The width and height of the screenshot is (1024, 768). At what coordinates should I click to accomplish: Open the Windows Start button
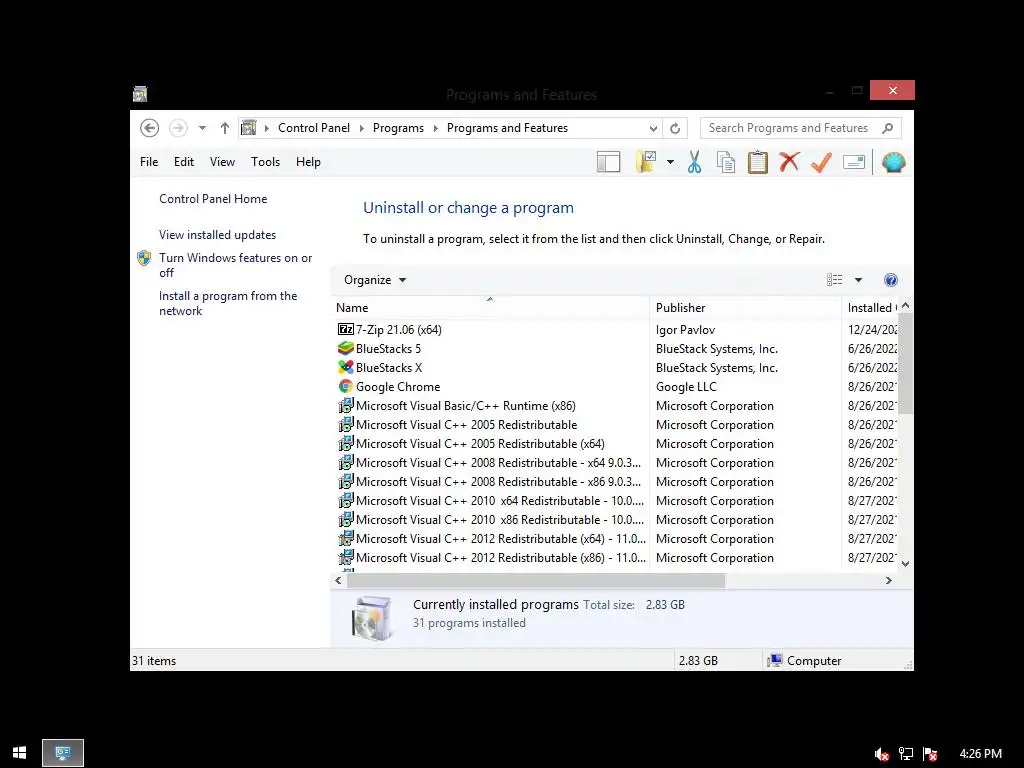pos(20,753)
